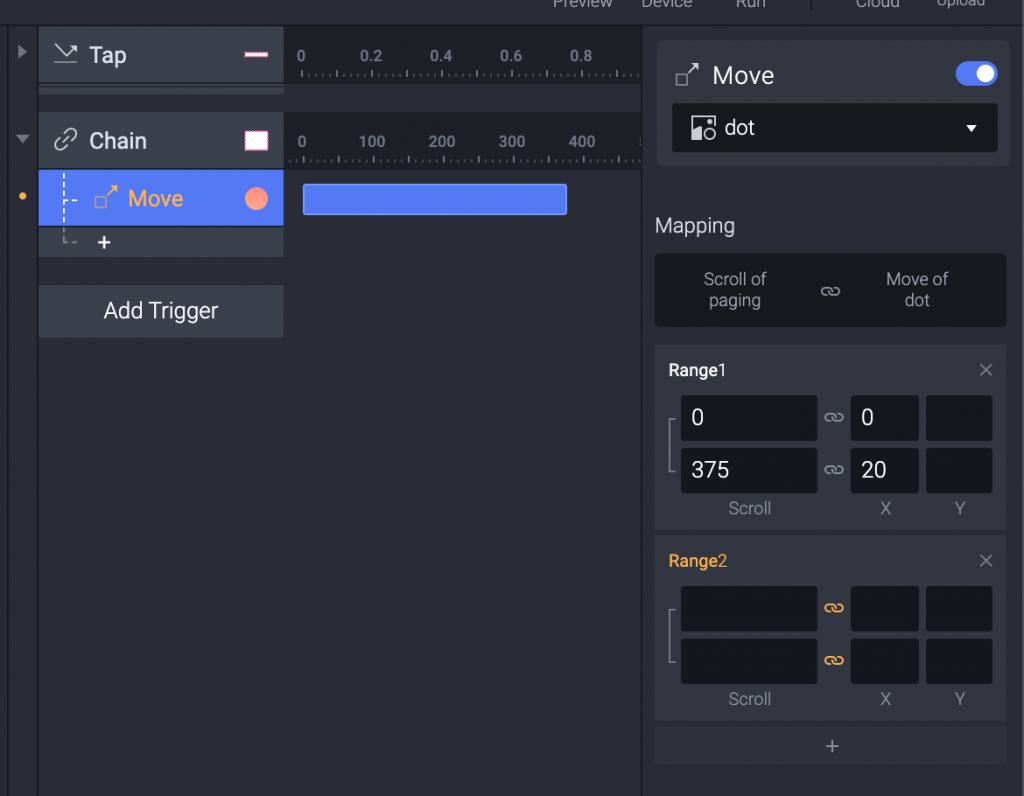
Task: Remove Range1 with its X button
Action: pyautogui.click(x=986, y=370)
